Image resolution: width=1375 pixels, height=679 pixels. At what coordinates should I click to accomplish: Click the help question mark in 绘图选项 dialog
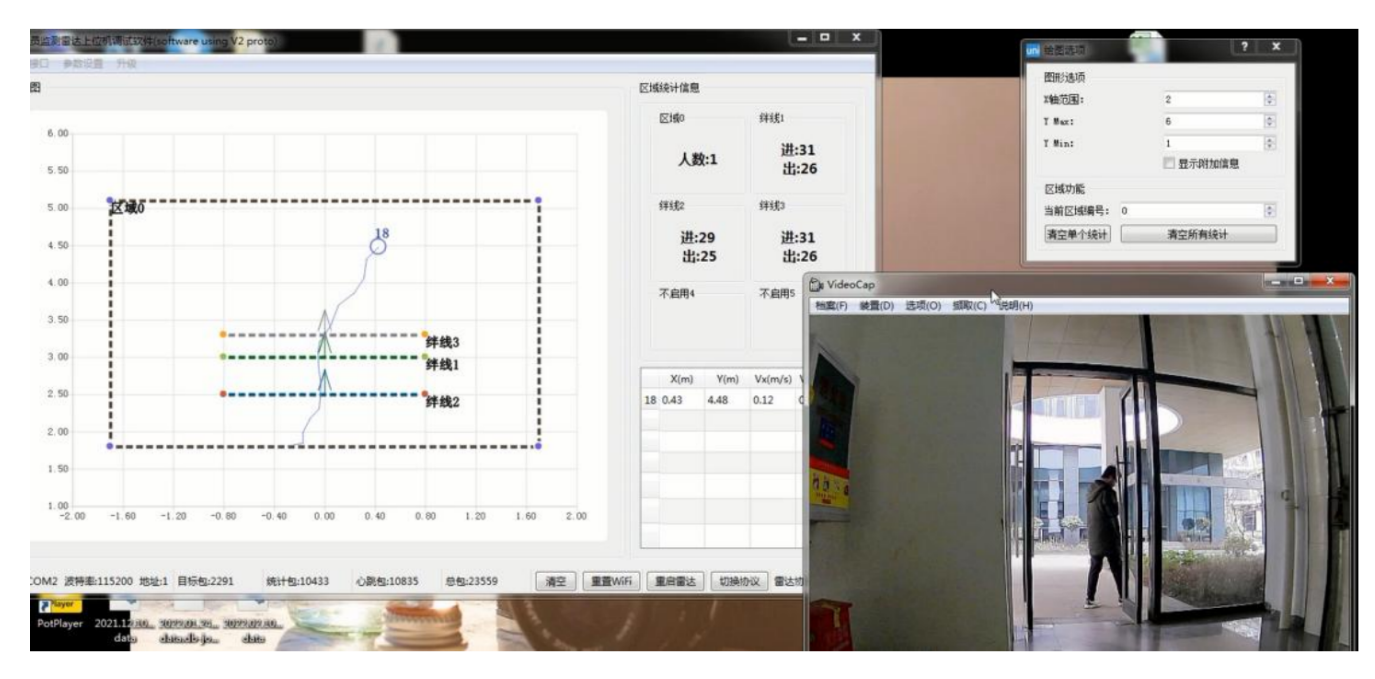(x=1244, y=48)
